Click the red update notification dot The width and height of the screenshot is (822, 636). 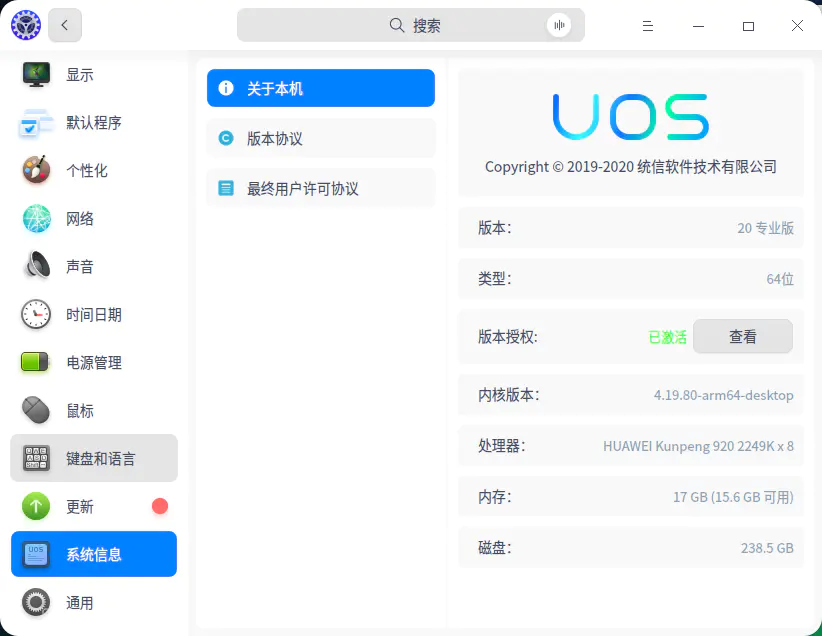coord(160,506)
